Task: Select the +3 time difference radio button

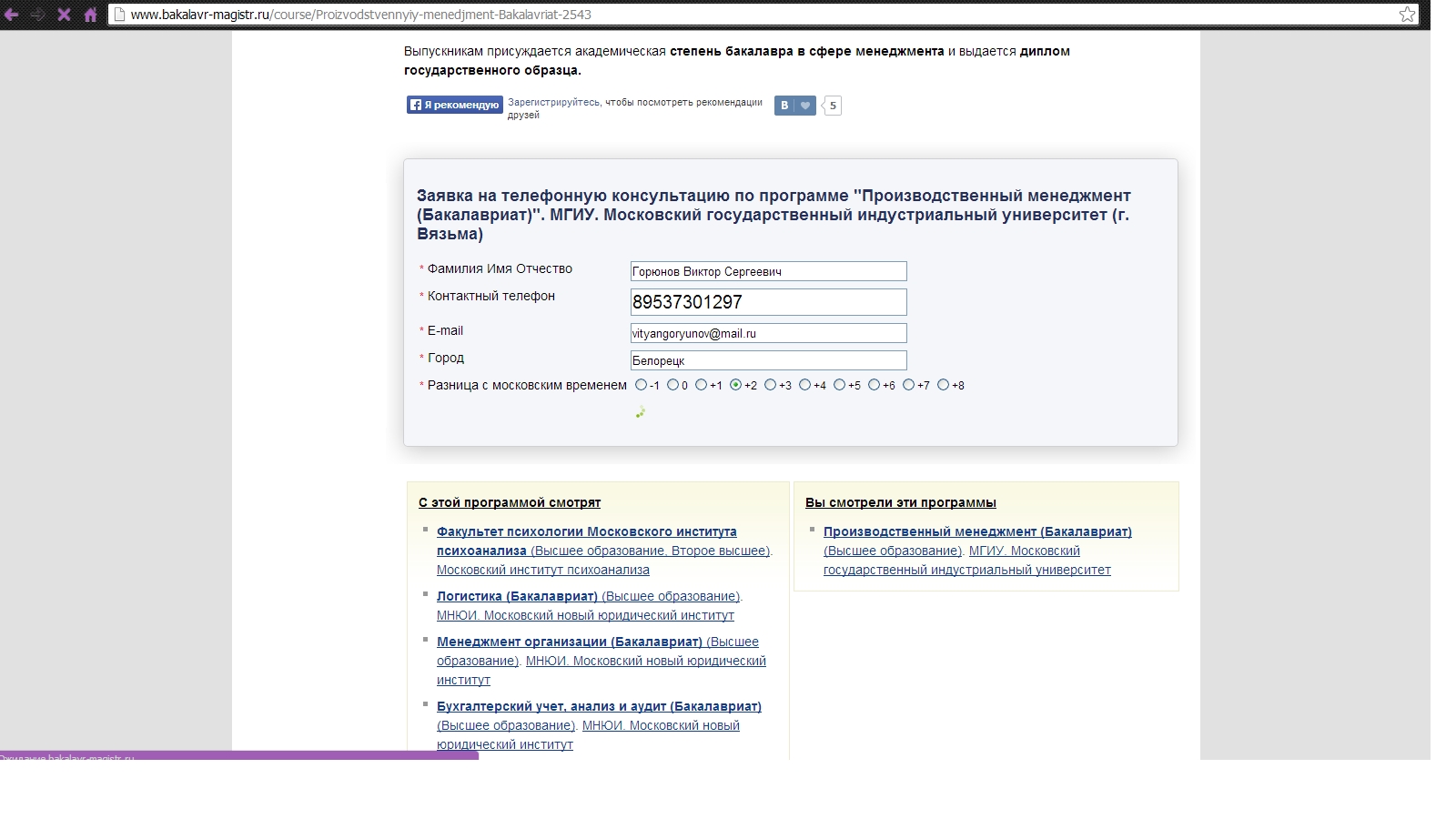Action: coord(770,385)
